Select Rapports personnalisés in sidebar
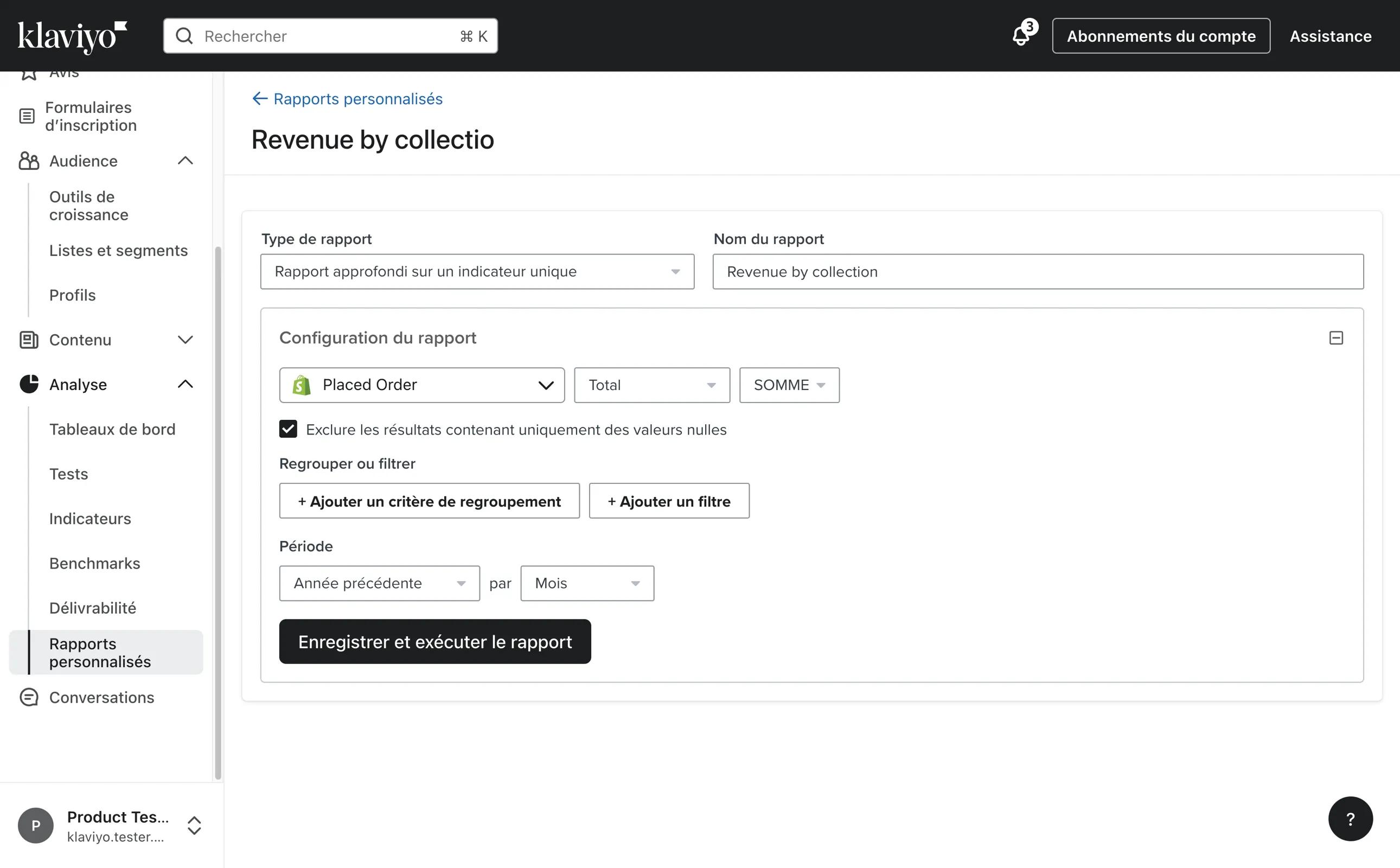This screenshot has height=868, width=1400. [x=106, y=652]
